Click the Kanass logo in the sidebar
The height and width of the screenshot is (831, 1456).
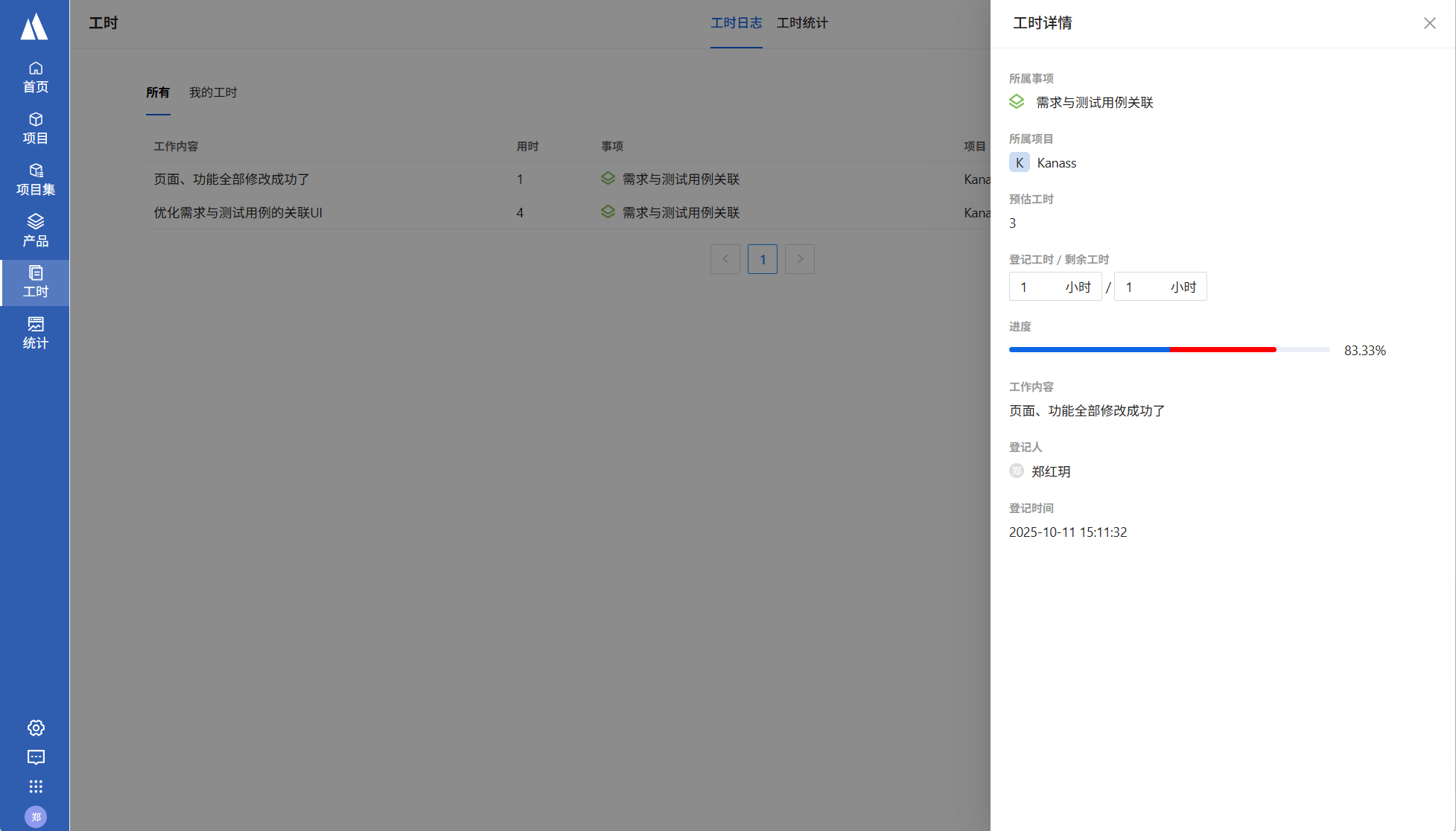click(x=34, y=26)
